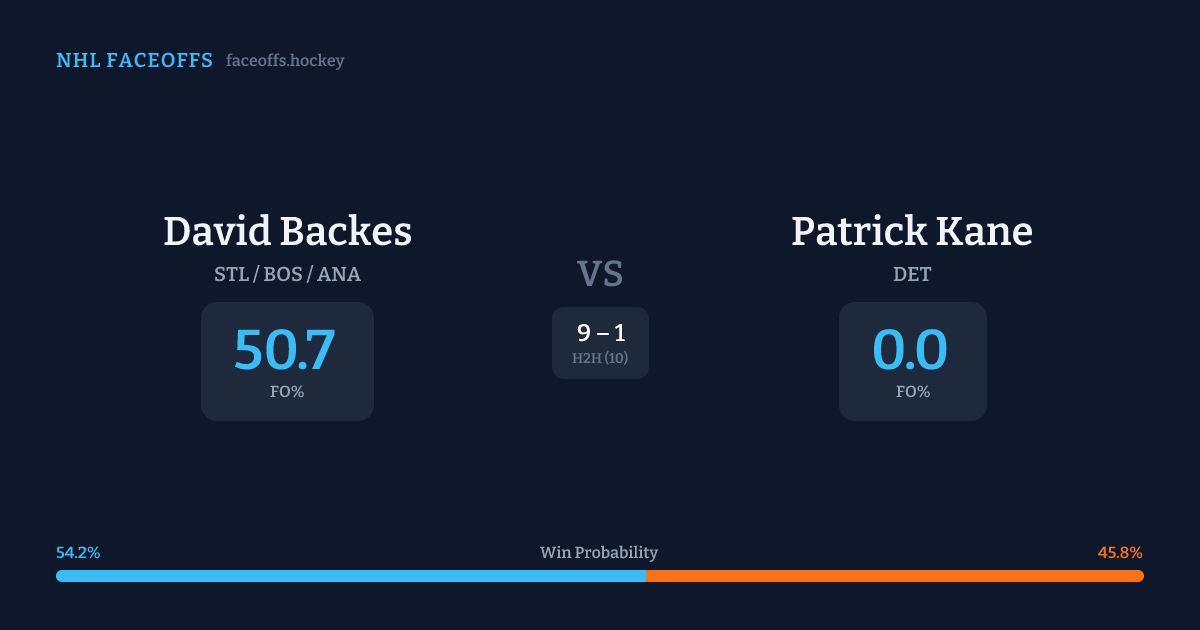Click the blue segment of the probability bar
1200x630 pixels.
[x=350, y=576]
